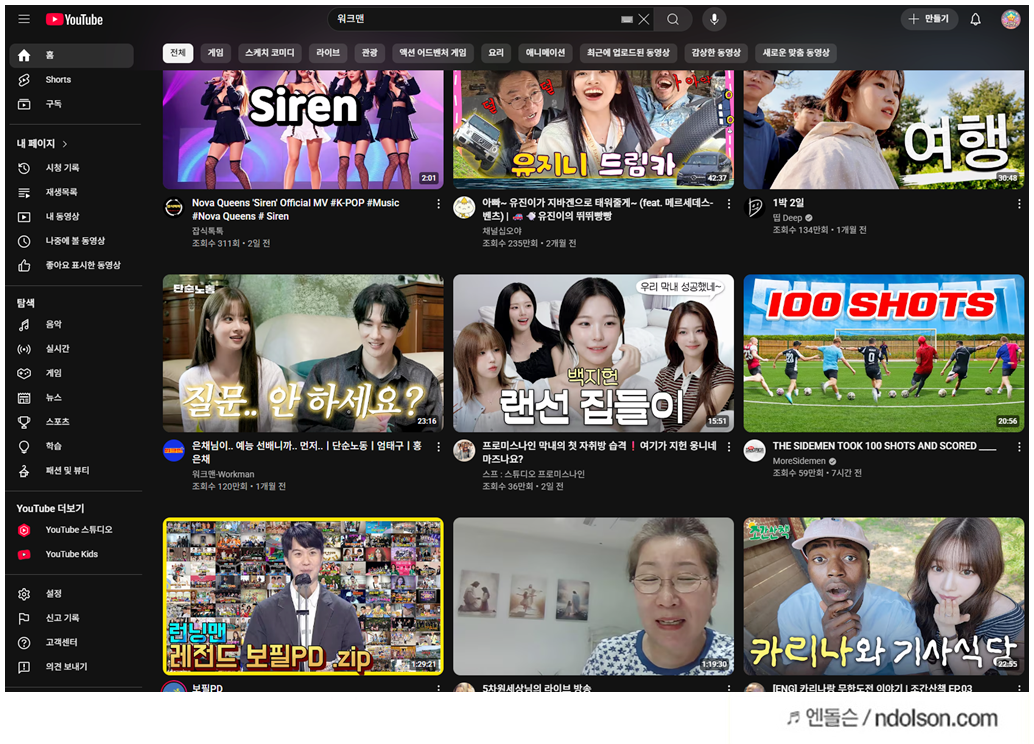Viewport: 1034px width, 744px height.
Task: Click the YouTube logo
Action: (x=74, y=20)
